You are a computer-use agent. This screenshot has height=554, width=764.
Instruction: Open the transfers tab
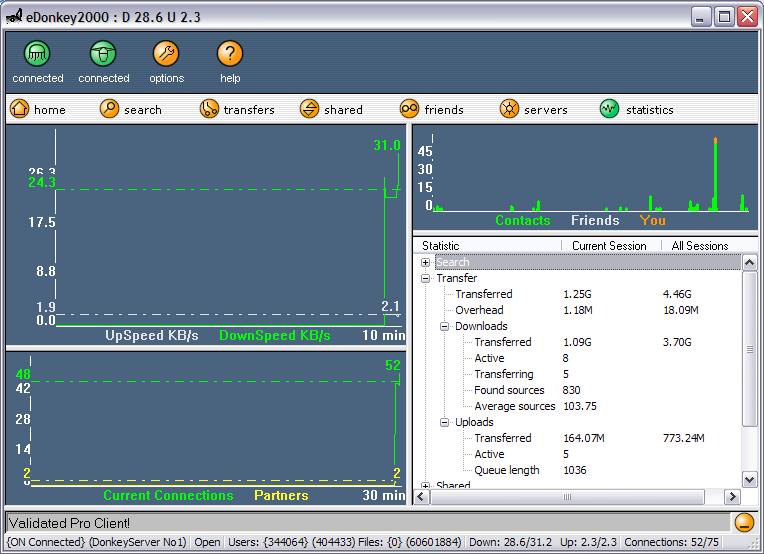click(x=237, y=109)
